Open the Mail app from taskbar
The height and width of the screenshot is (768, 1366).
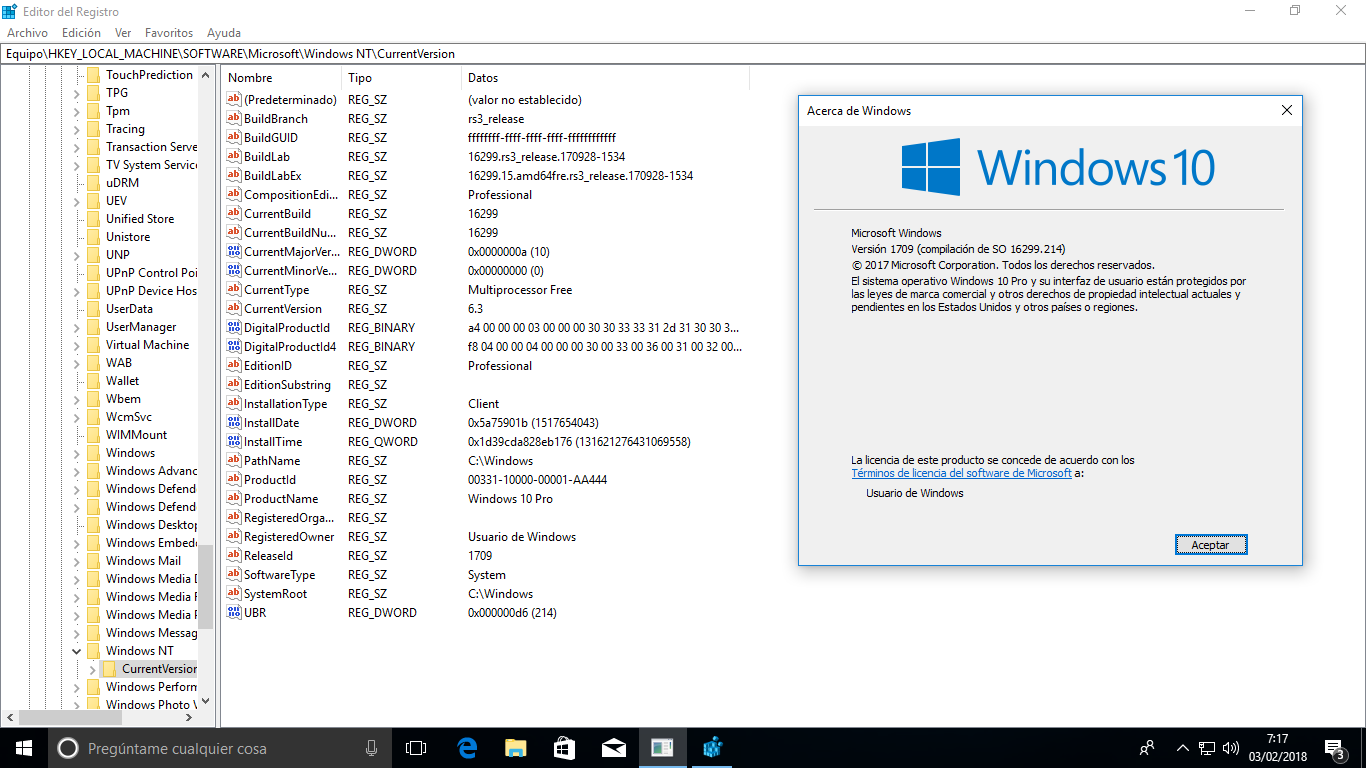coord(613,748)
